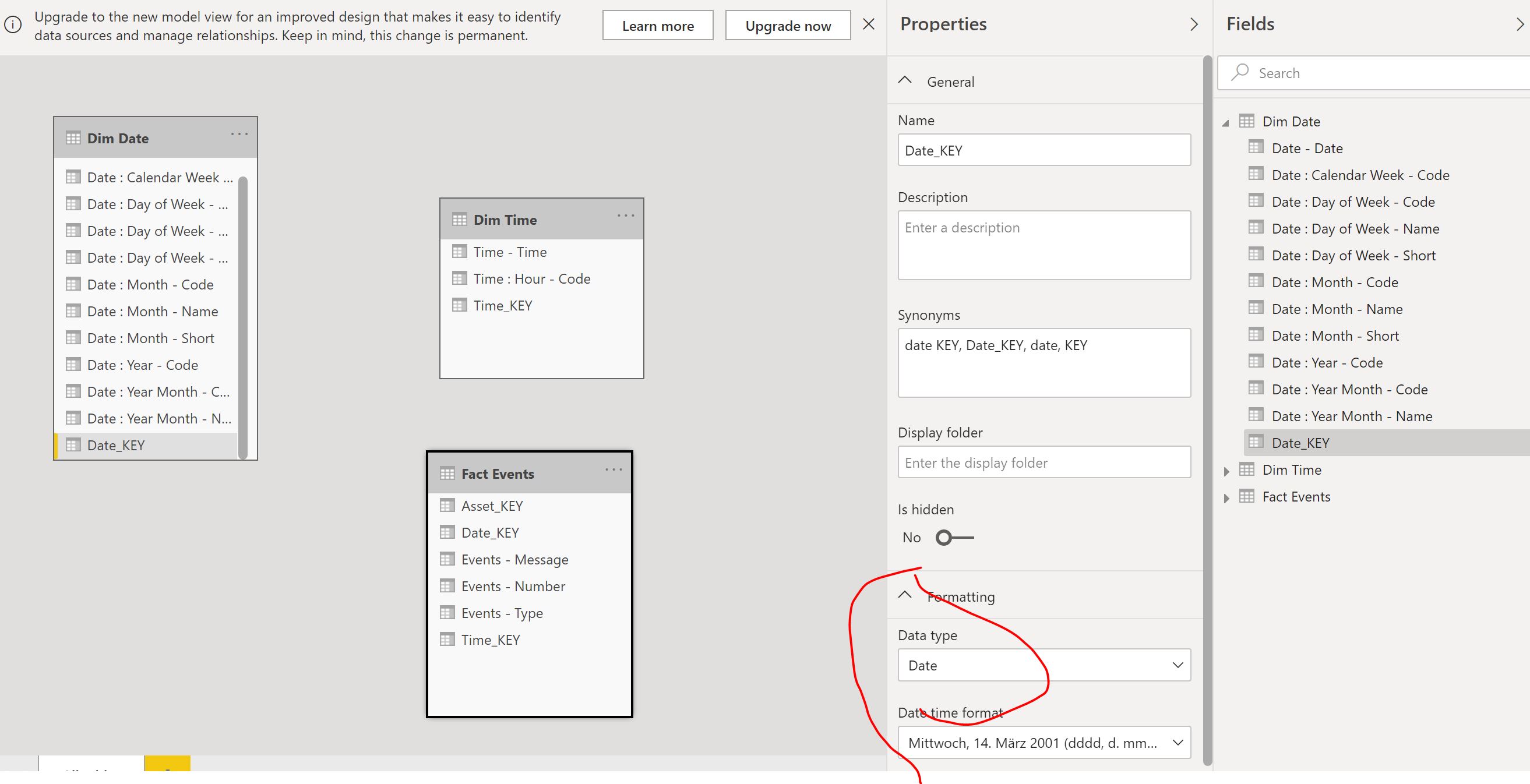Click column icon beside Time_KEY in Dim Time
The height and width of the screenshot is (784, 1530).
click(460, 305)
